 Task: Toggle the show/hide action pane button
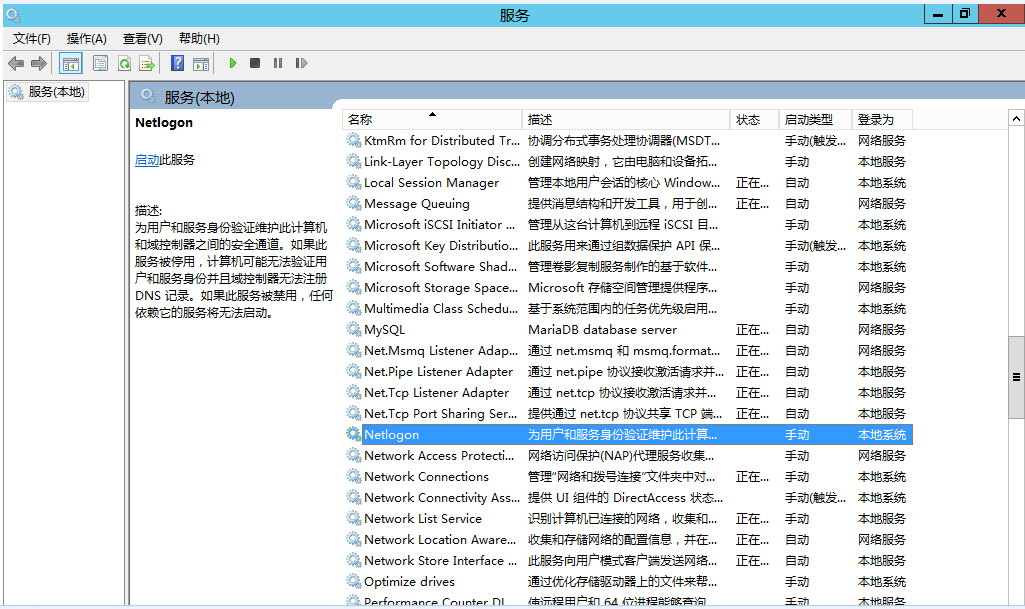pos(201,63)
